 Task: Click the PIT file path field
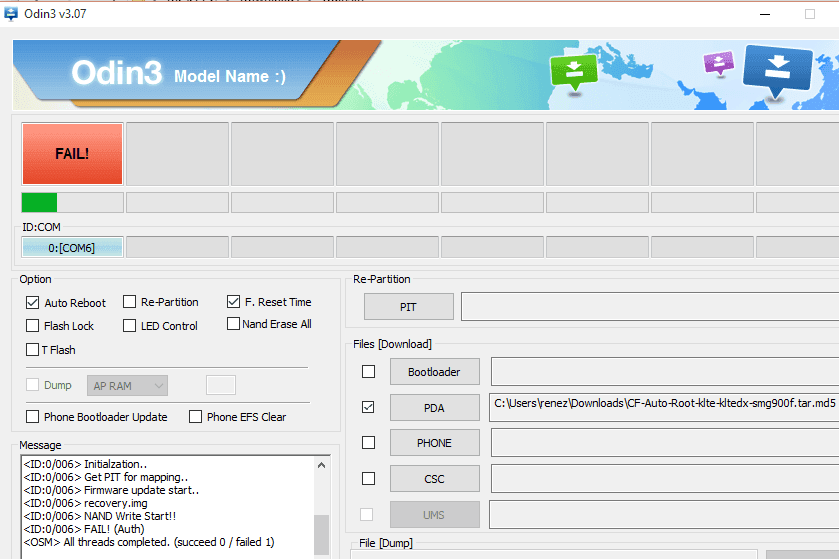pyautogui.click(x=650, y=307)
